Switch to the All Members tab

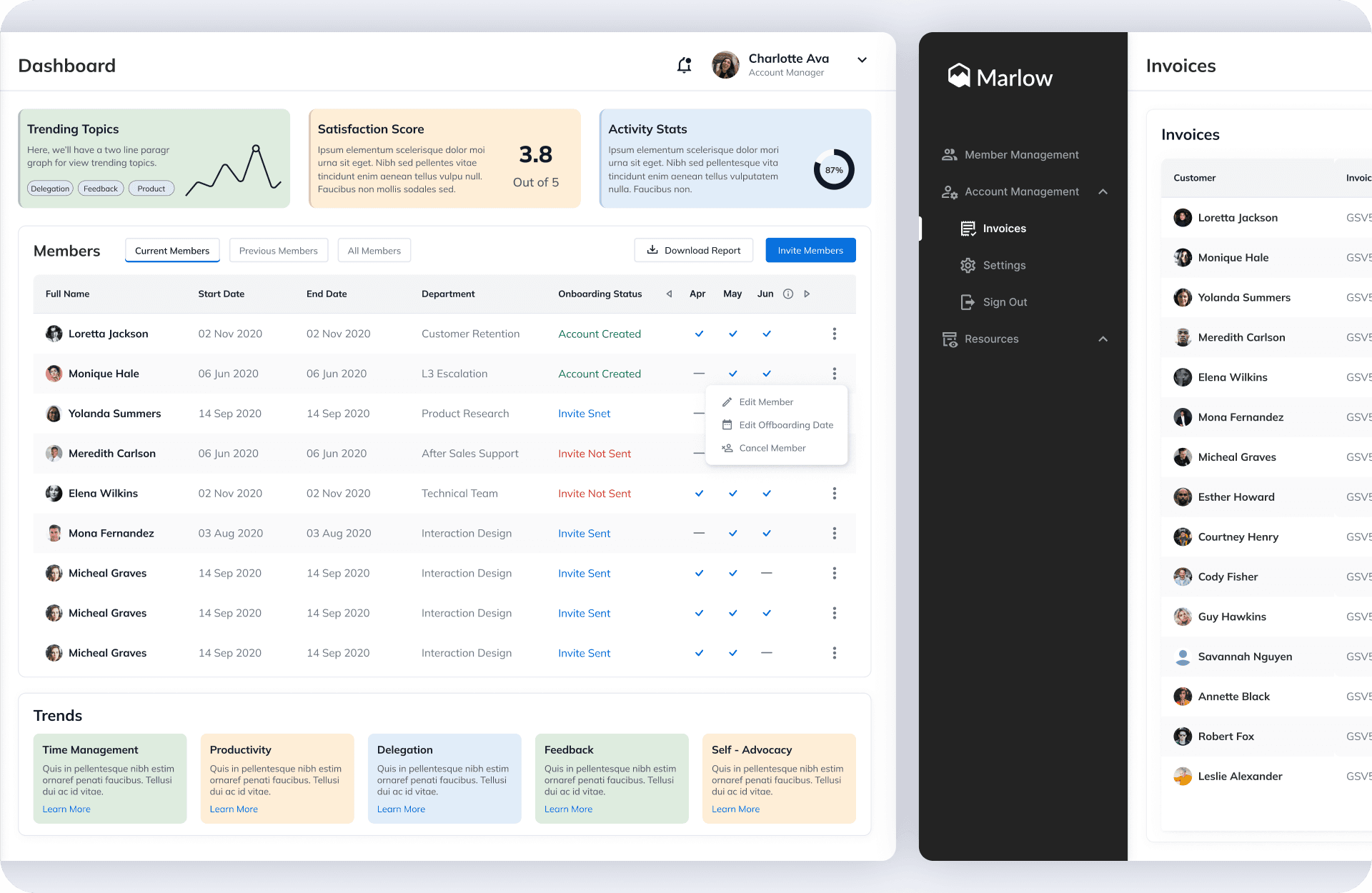coord(374,251)
